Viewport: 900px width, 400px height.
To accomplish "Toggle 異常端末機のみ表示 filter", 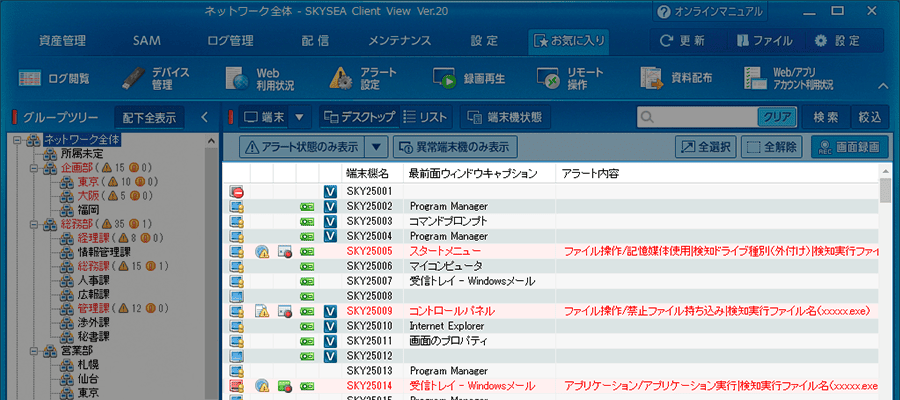I will (x=455, y=147).
